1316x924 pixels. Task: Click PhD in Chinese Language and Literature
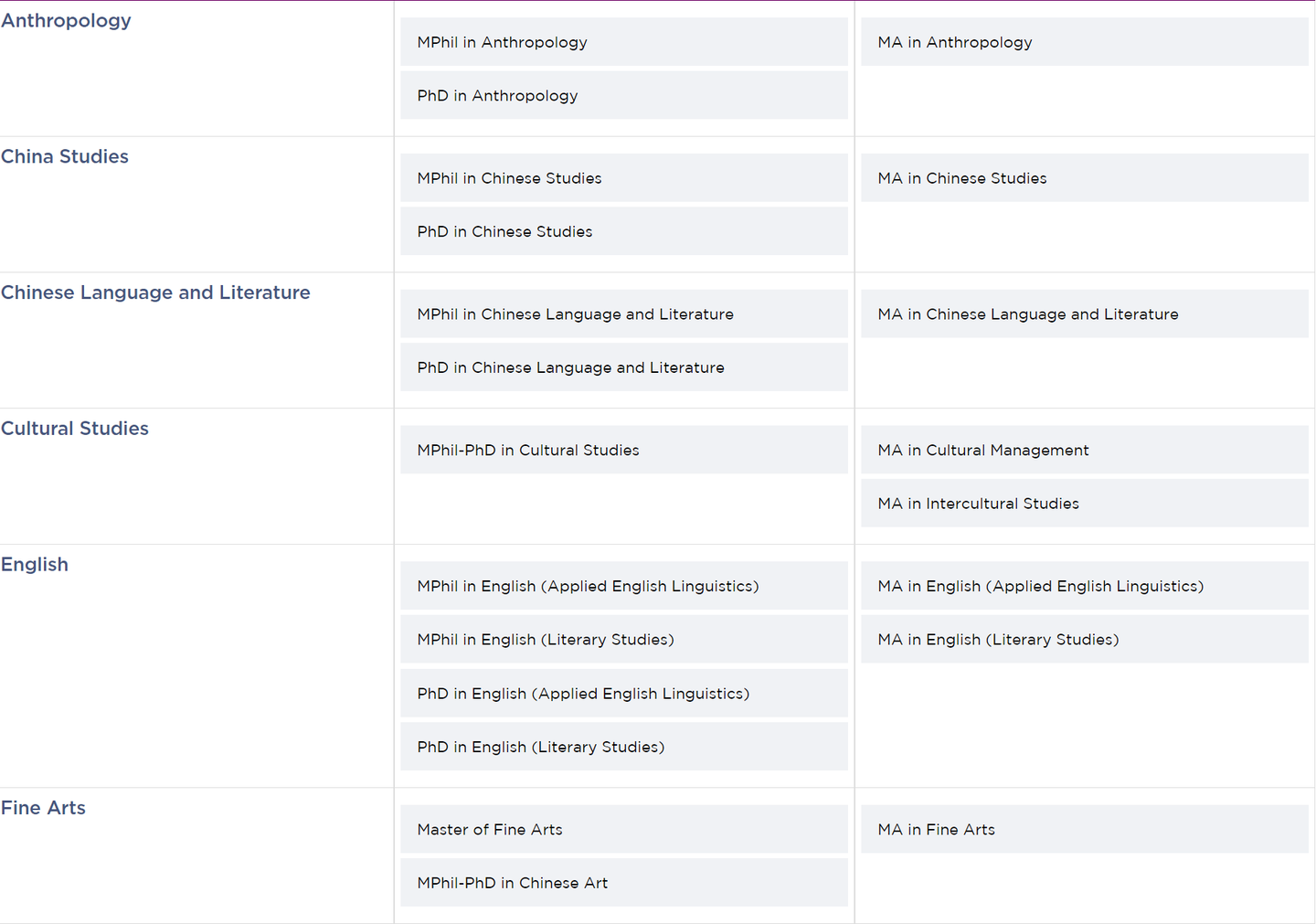tap(624, 367)
